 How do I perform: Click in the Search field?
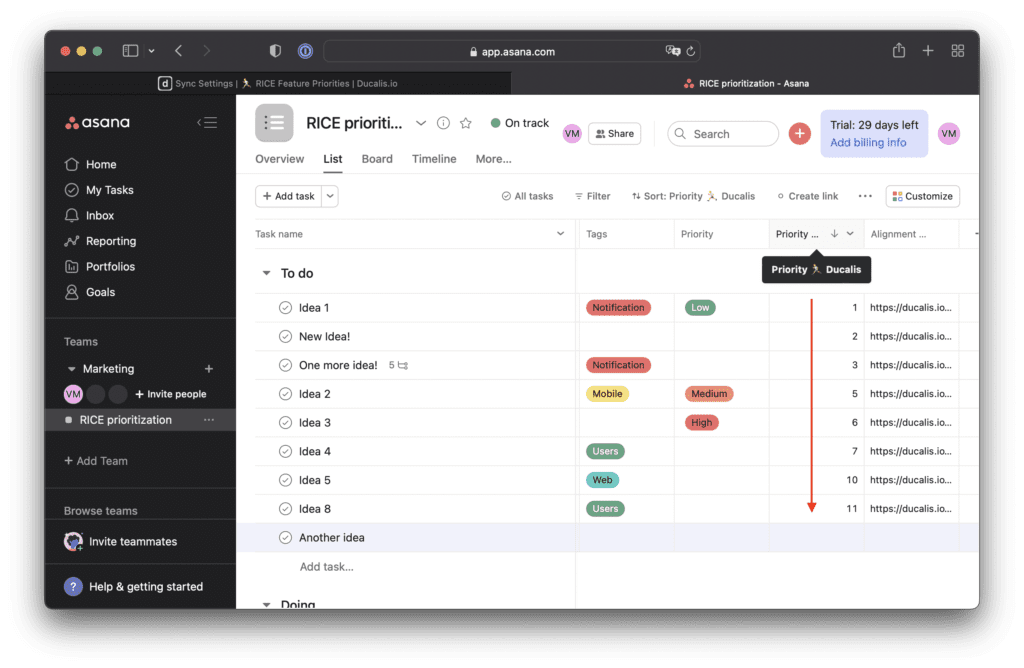(x=722, y=133)
